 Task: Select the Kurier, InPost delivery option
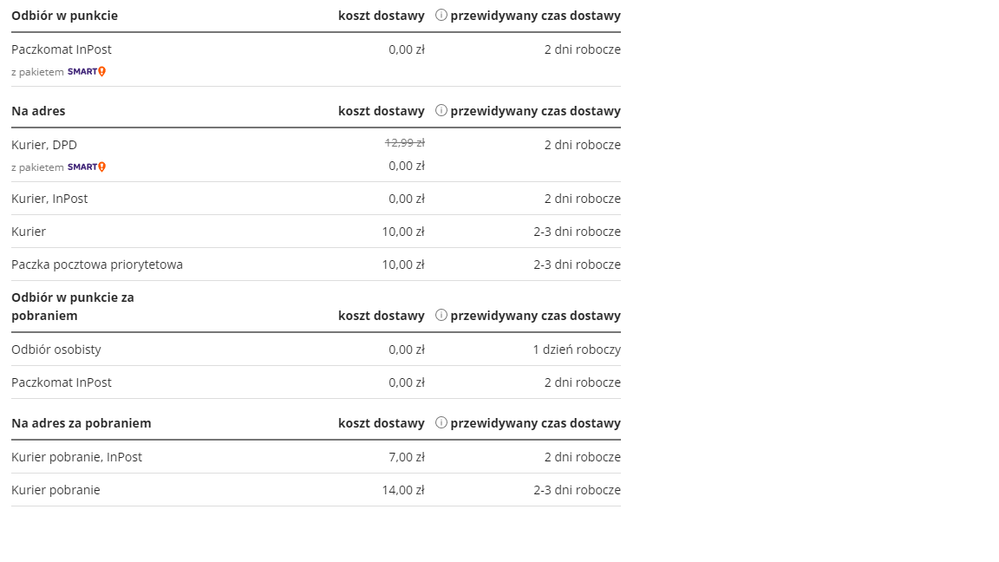50,199
